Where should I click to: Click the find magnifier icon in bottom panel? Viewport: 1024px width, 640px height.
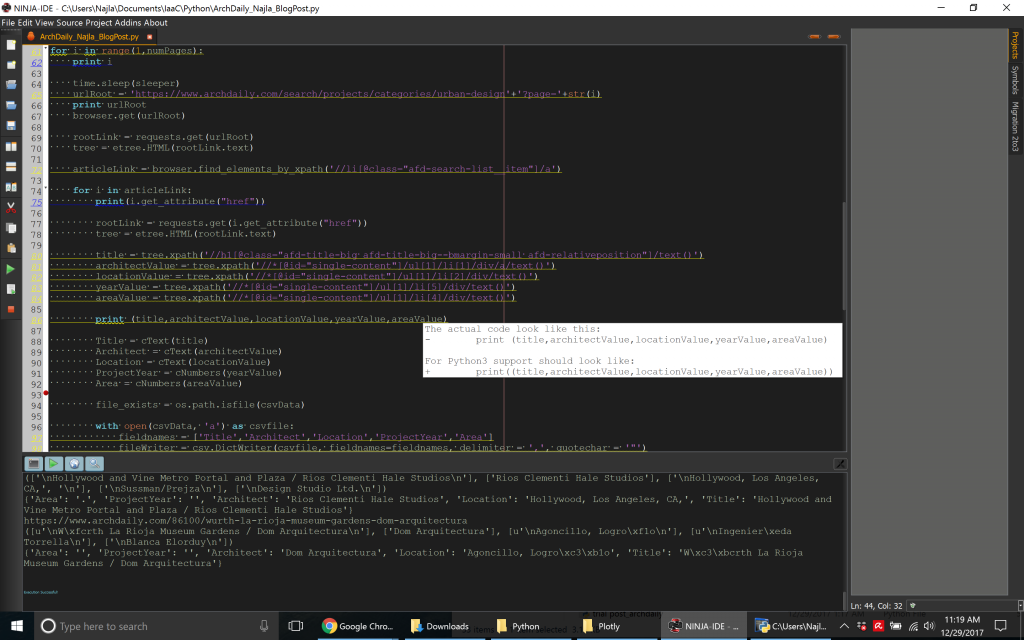[x=94, y=464]
